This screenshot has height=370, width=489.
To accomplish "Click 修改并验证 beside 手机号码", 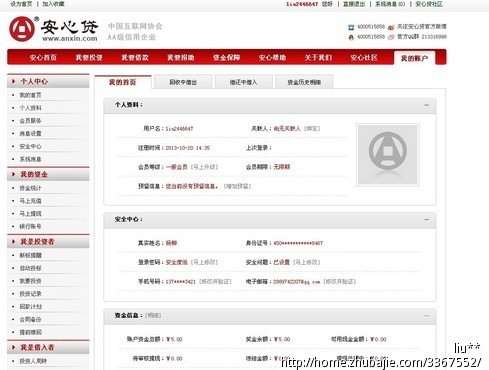I will (x=215, y=282).
